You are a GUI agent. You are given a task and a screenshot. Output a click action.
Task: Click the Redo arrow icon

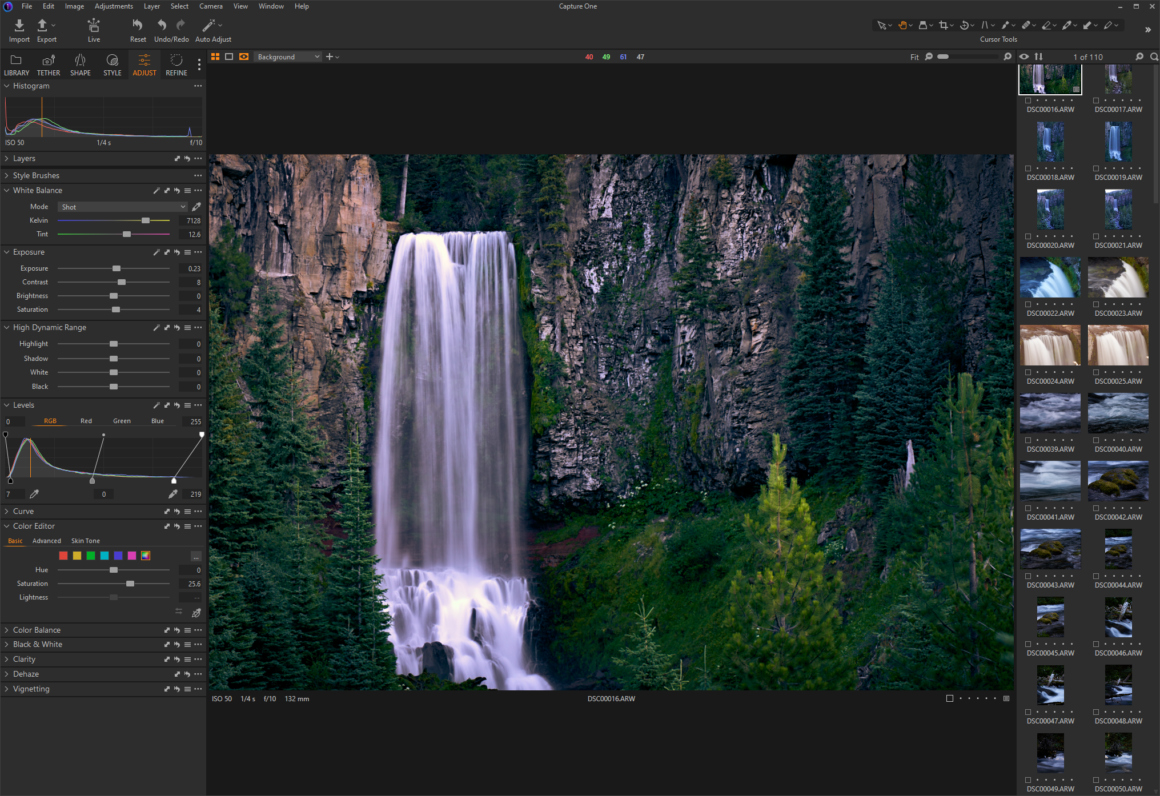pyautogui.click(x=181, y=25)
